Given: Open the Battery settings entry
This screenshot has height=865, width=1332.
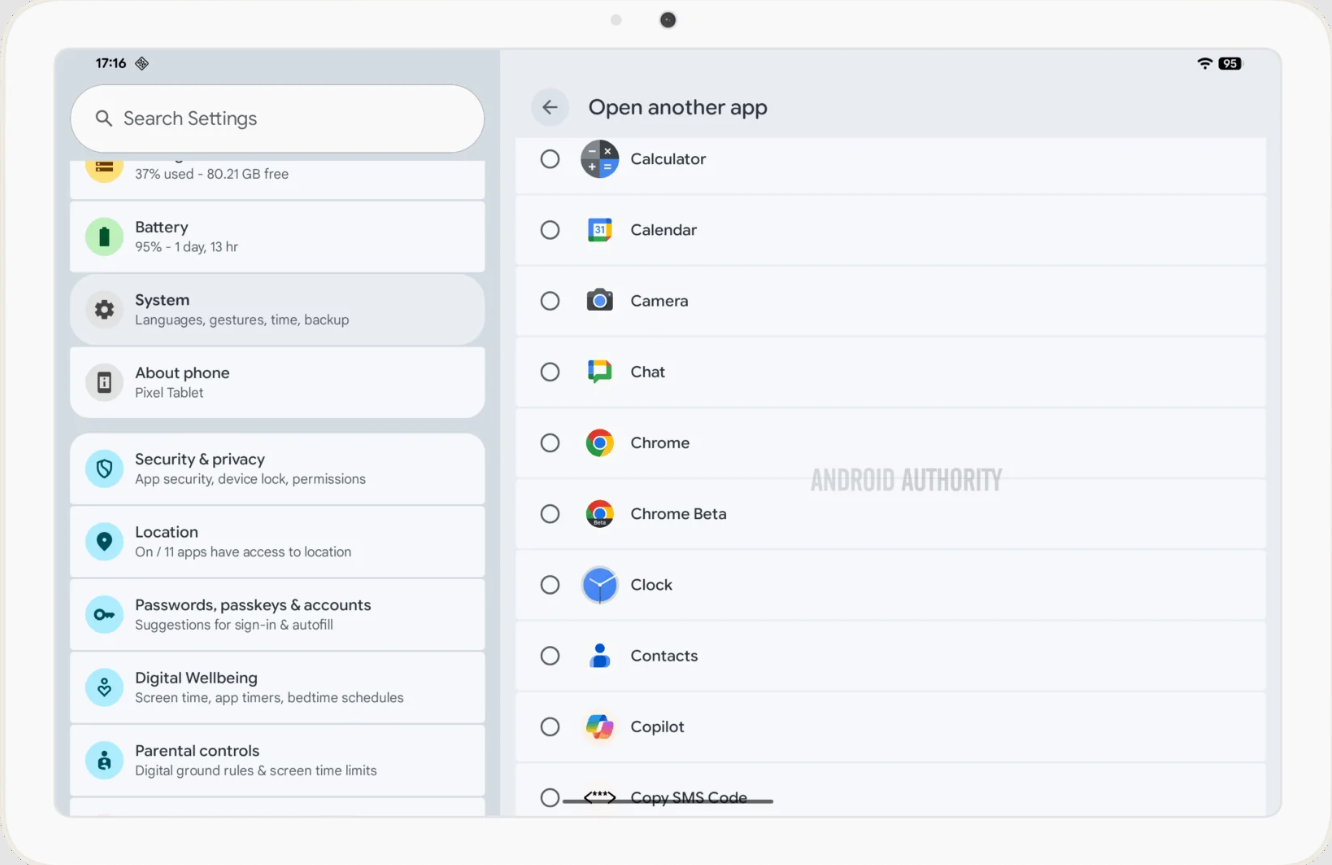Looking at the screenshot, I should (277, 237).
